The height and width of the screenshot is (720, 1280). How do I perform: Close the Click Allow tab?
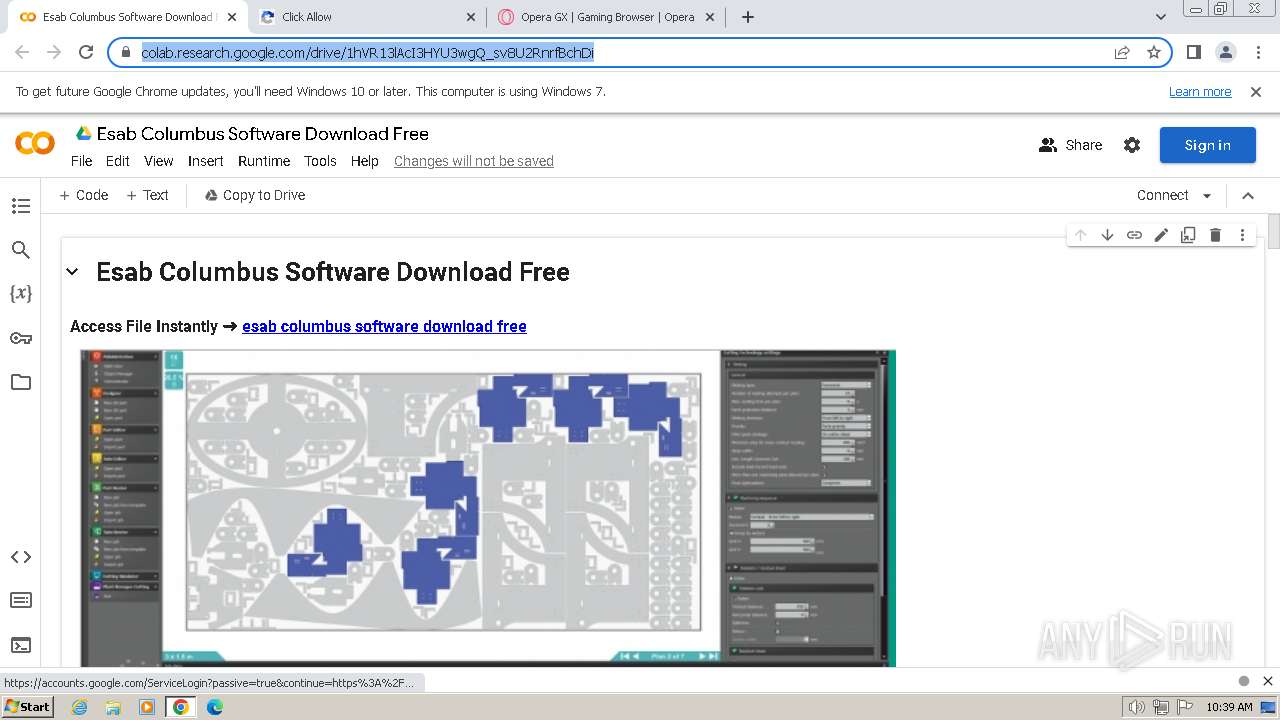(x=471, y=17)
